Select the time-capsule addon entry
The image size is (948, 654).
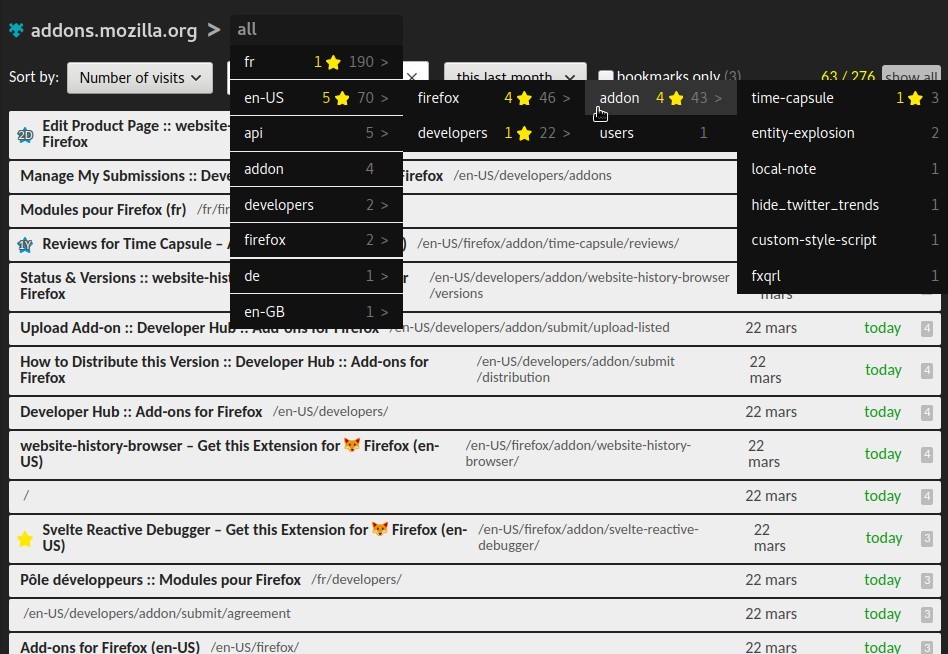point(842,98)
